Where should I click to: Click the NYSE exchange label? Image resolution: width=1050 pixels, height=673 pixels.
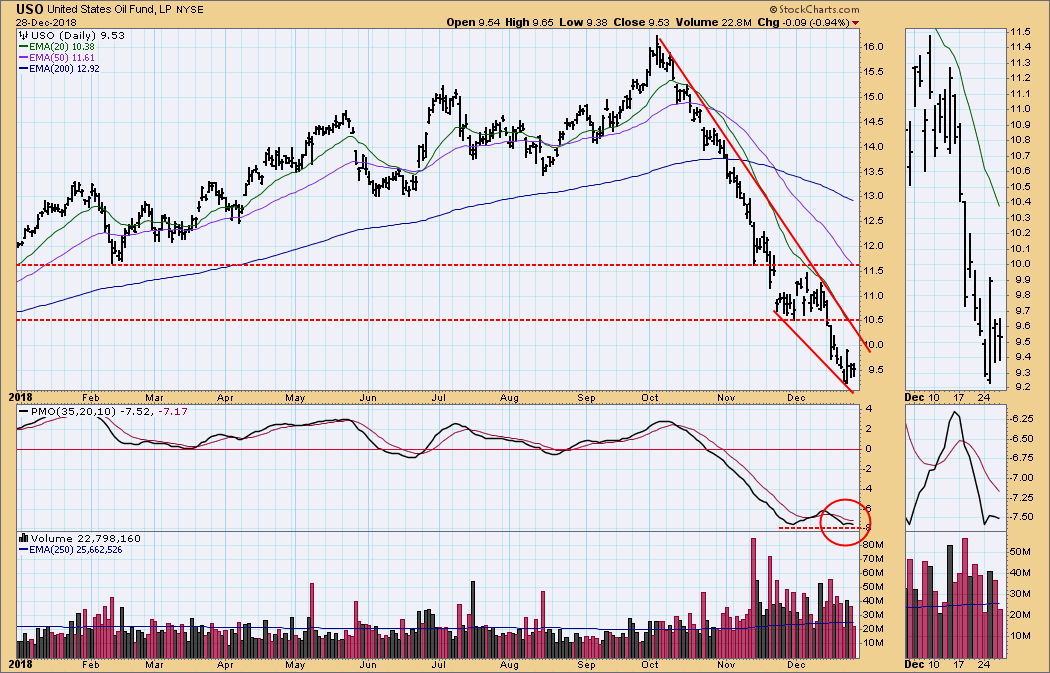pos(190,10)
